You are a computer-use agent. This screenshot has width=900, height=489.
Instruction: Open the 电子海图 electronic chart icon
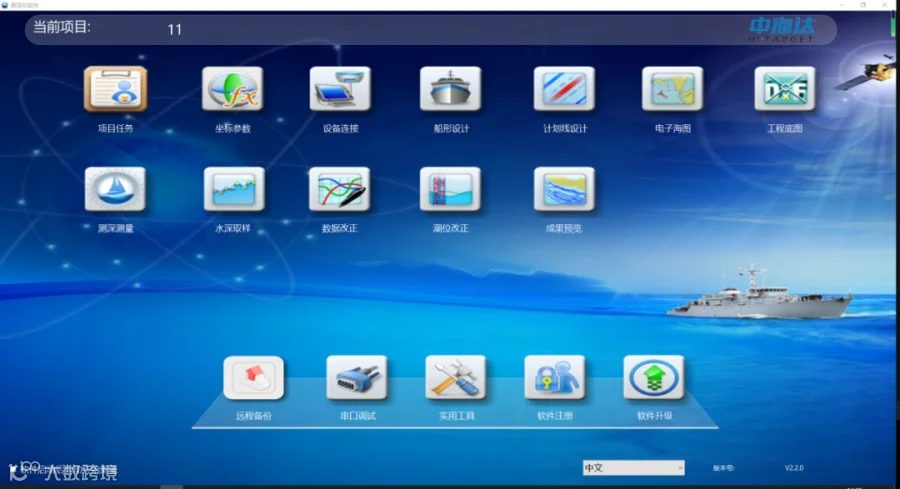point(673,89)
